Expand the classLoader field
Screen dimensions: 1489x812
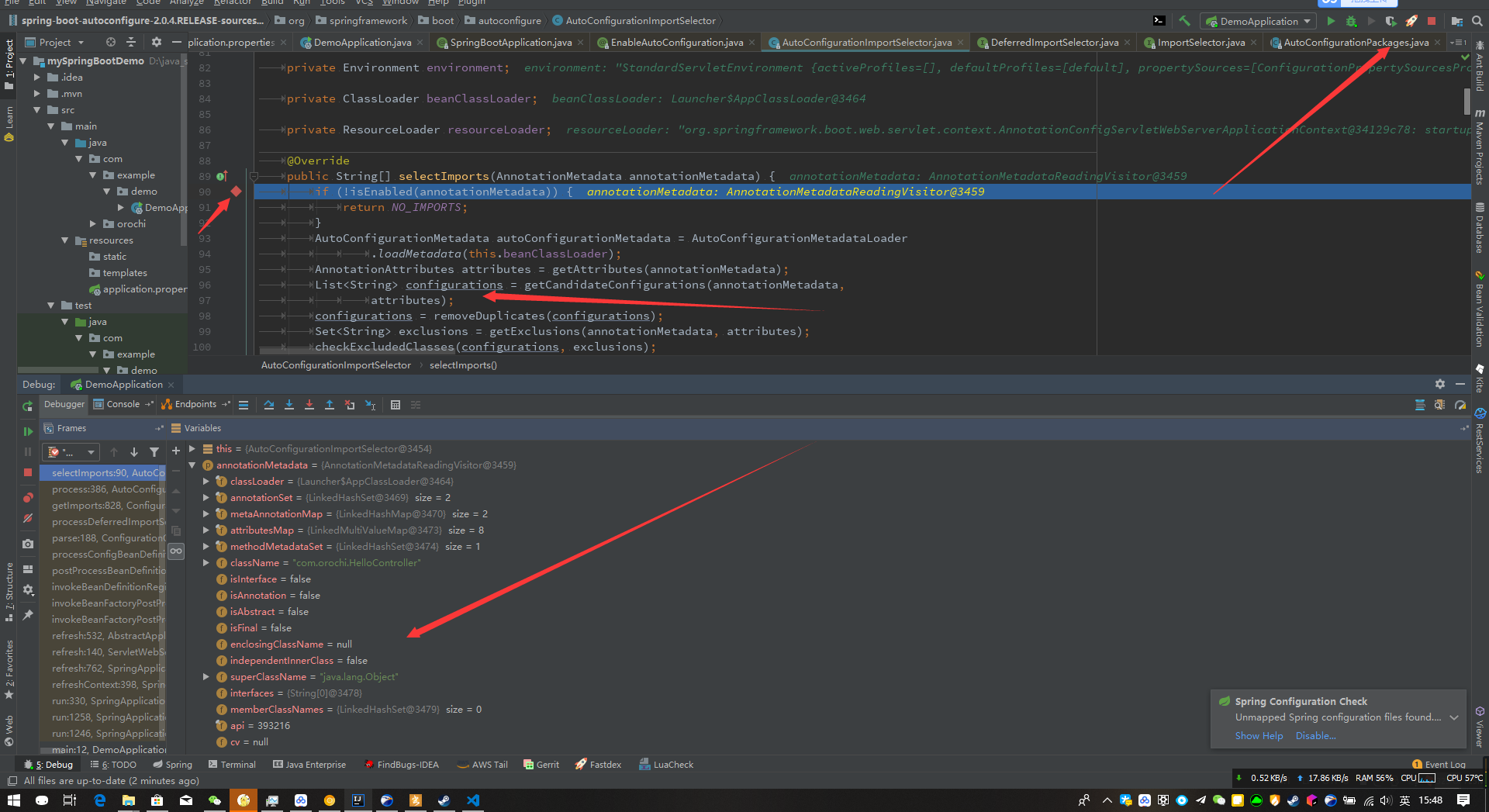click(x=206, y=482)
